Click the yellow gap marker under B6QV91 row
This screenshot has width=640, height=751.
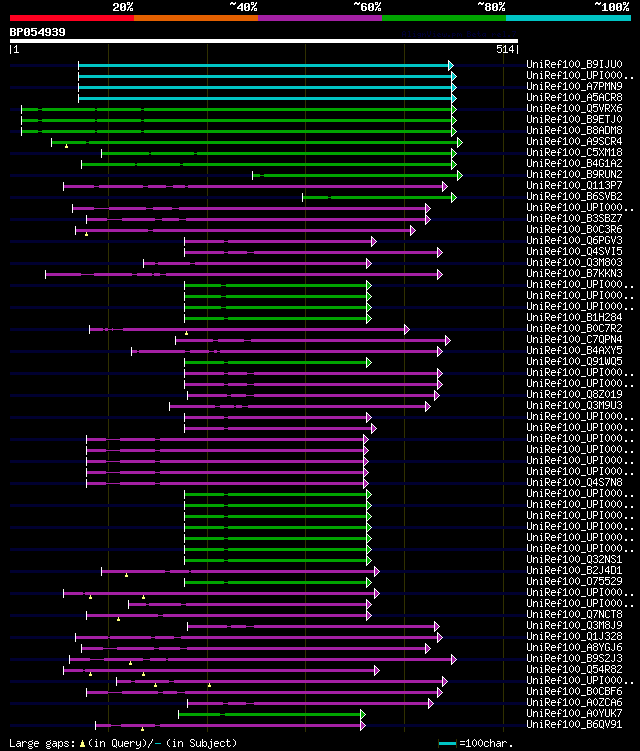142,729
